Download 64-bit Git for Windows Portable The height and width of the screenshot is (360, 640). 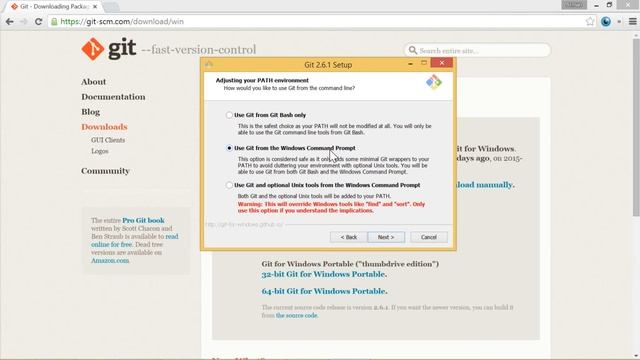(324, 291)
